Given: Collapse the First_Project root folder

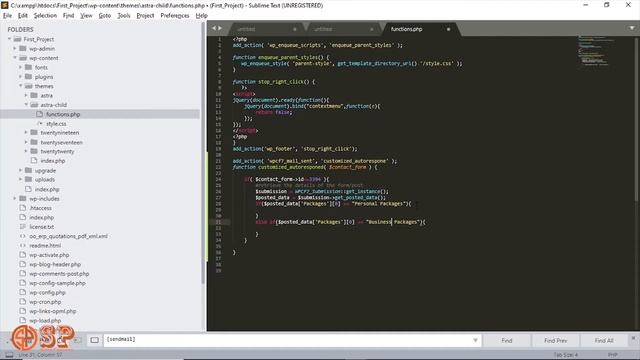Looking at the screenshot, I should [9, 39].
